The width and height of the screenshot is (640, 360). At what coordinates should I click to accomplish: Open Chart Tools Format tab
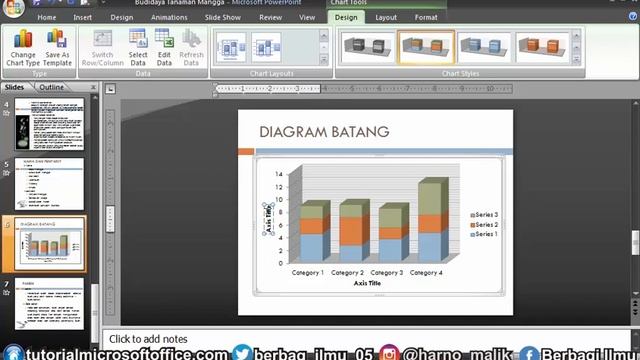click(x=426, y=17)
